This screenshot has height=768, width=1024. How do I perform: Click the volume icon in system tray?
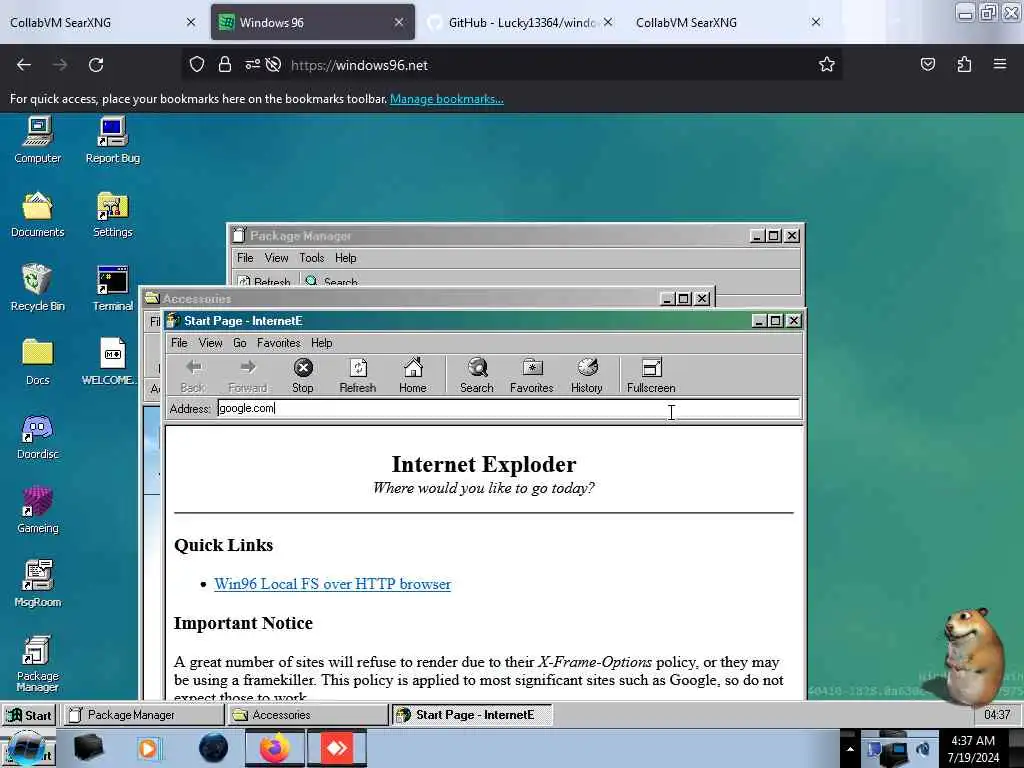[923, 749]
